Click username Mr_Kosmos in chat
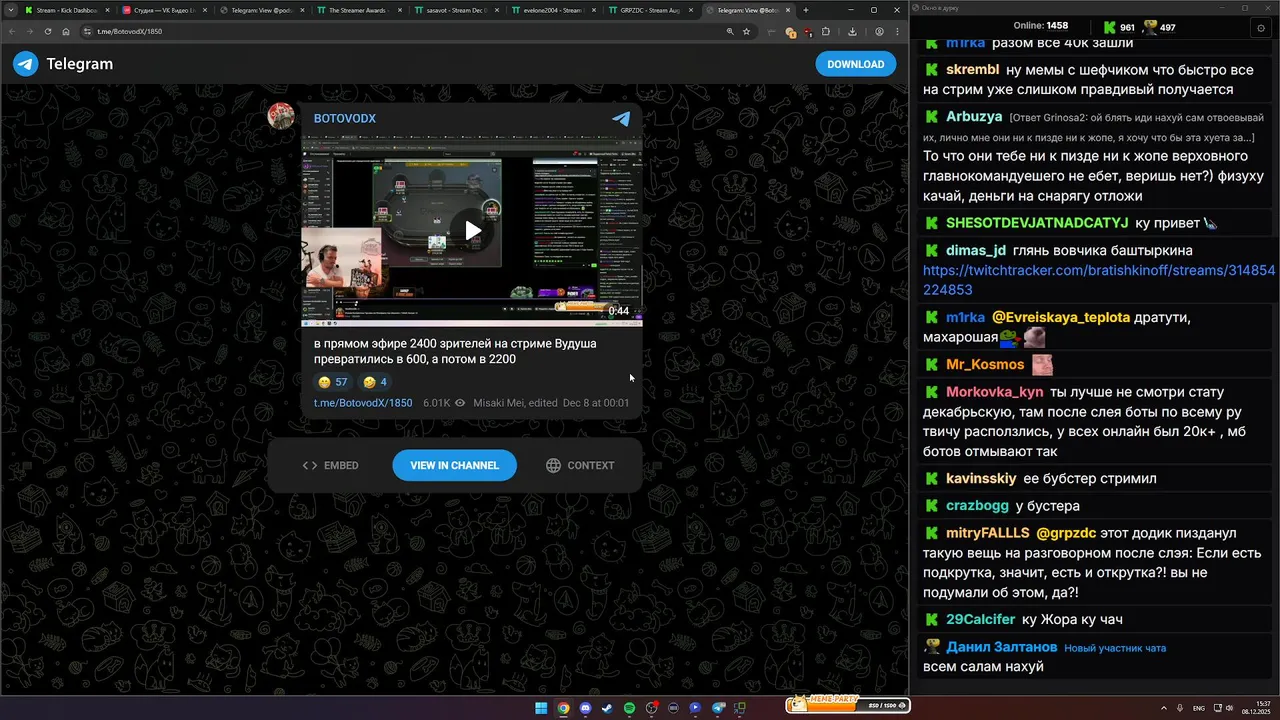1280x720 pixels. [985, 365]
